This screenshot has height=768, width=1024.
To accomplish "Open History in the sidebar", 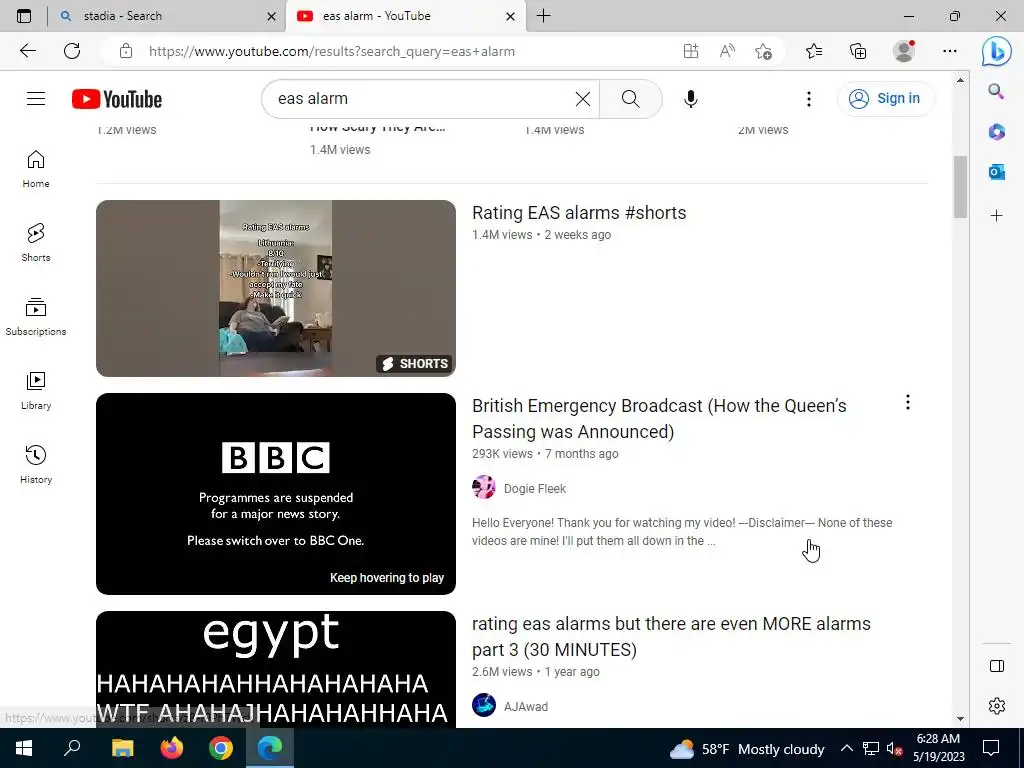I will pyautogui.click(x=36, y=464).
